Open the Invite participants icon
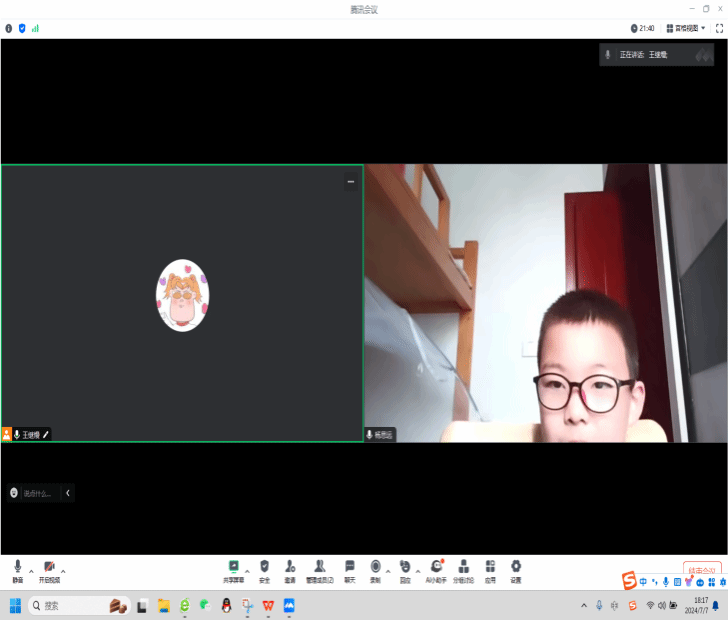Image resolution: width=728 pixels, height=620 pixels. click(290, 569)
